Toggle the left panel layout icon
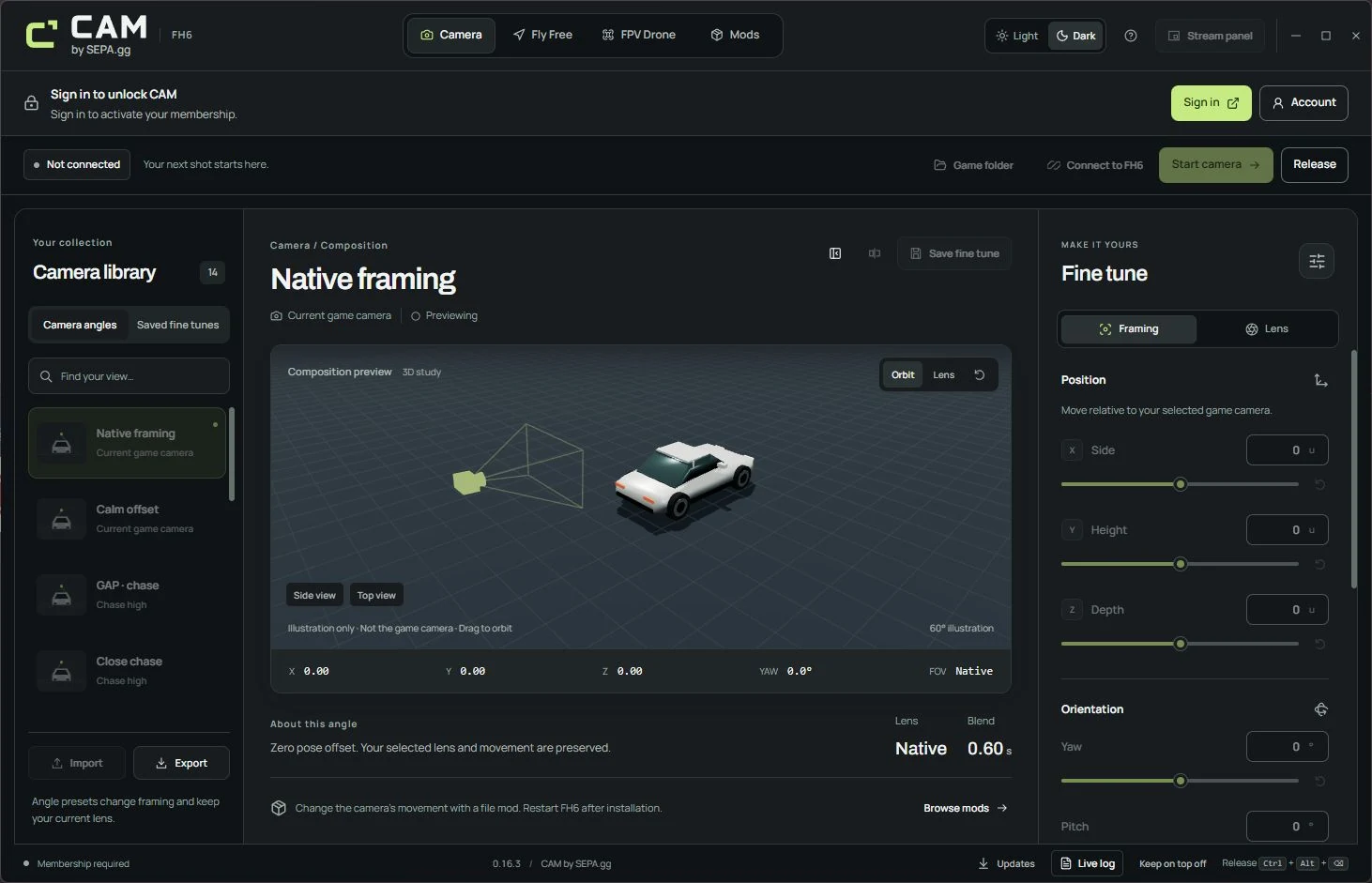Viewport: 1372px width, 883px height. [x=835, y=253]
